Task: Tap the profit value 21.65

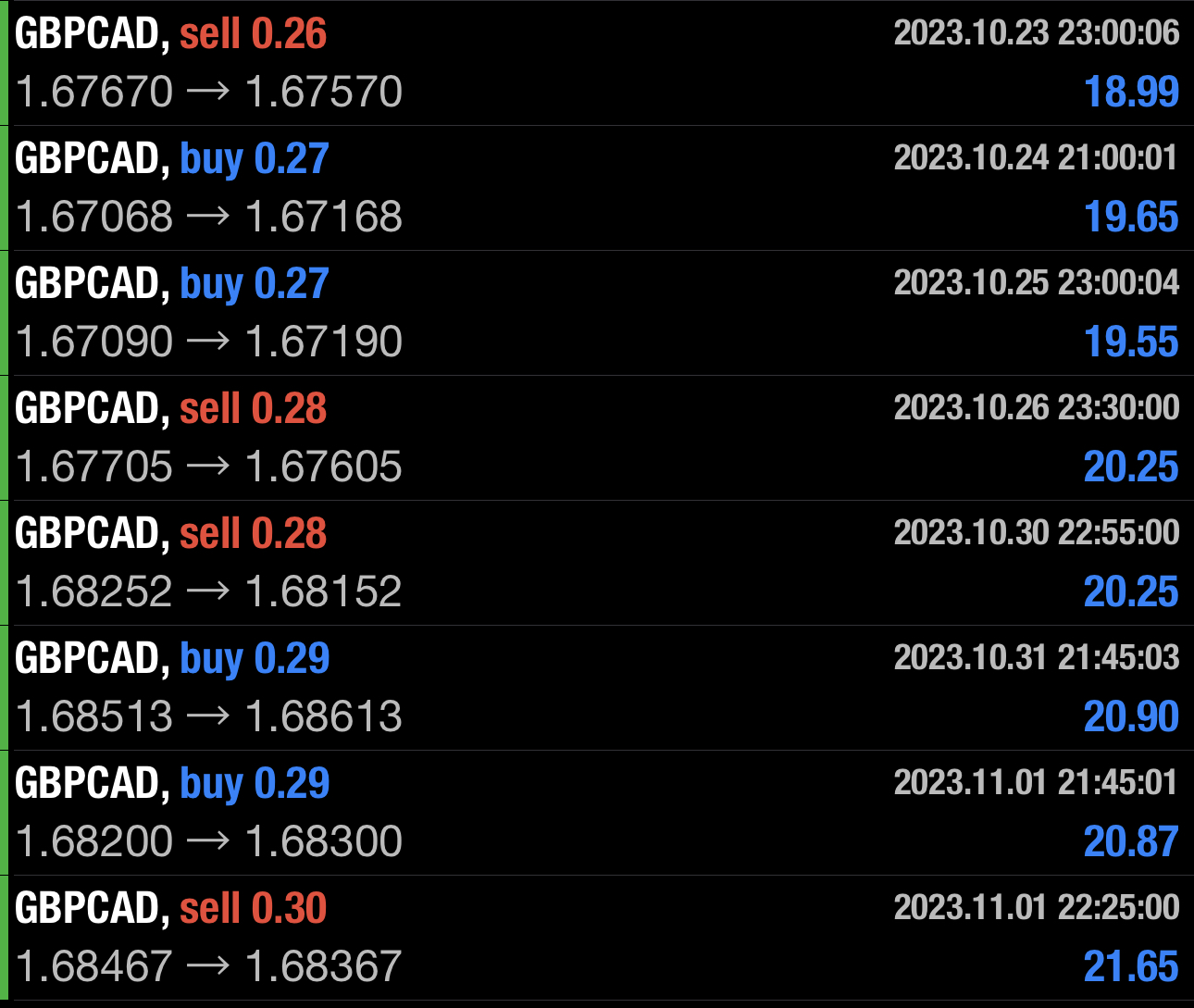Action: pos(1129,966)
